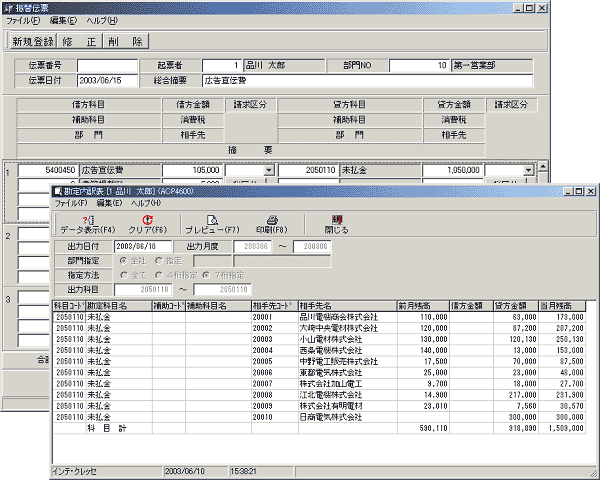Click partner code 20005 cell
600x480 pixels.
tap(275, 361)
